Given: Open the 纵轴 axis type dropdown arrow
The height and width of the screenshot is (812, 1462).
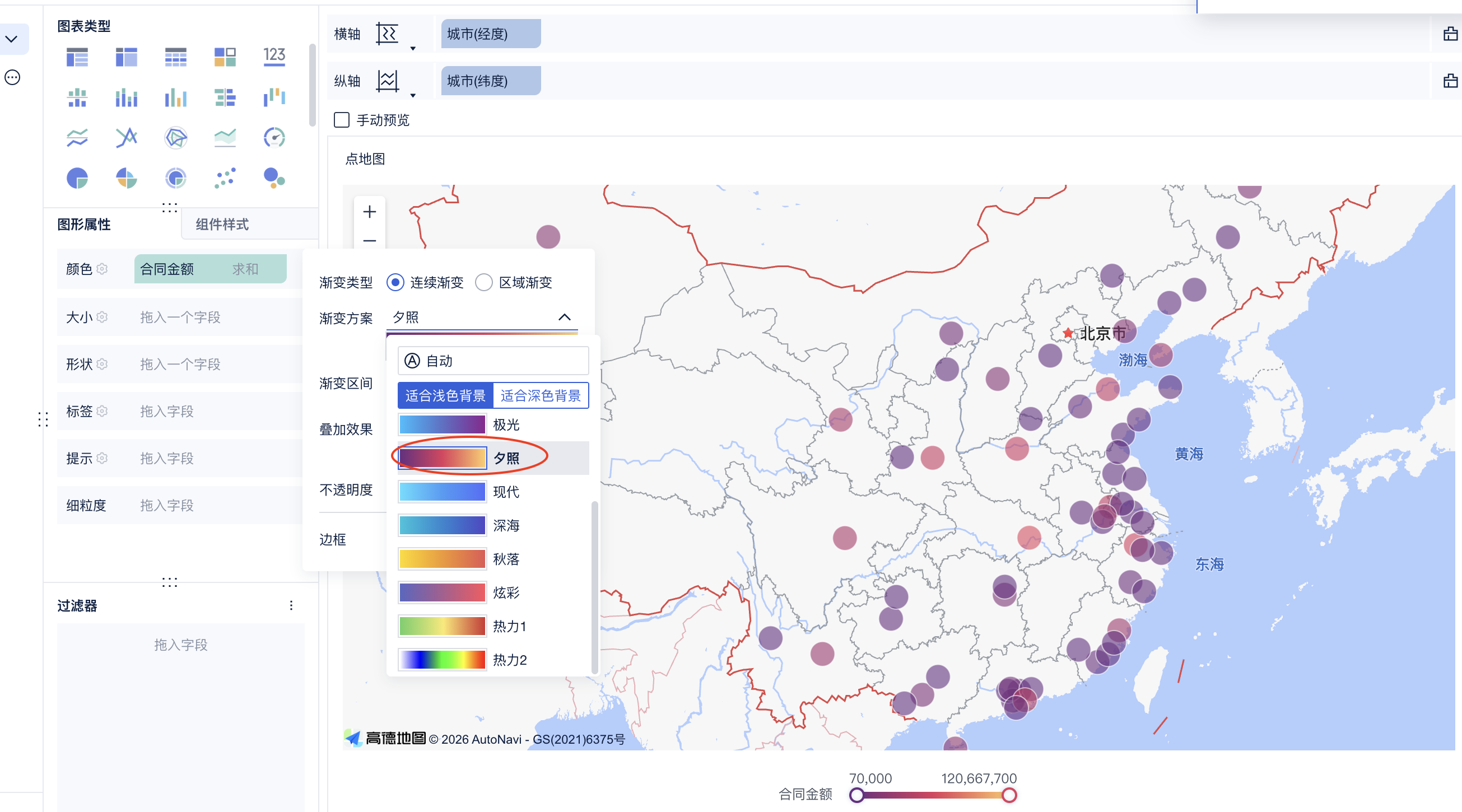Looking at the screenshot, I should [x=413, y=96].
